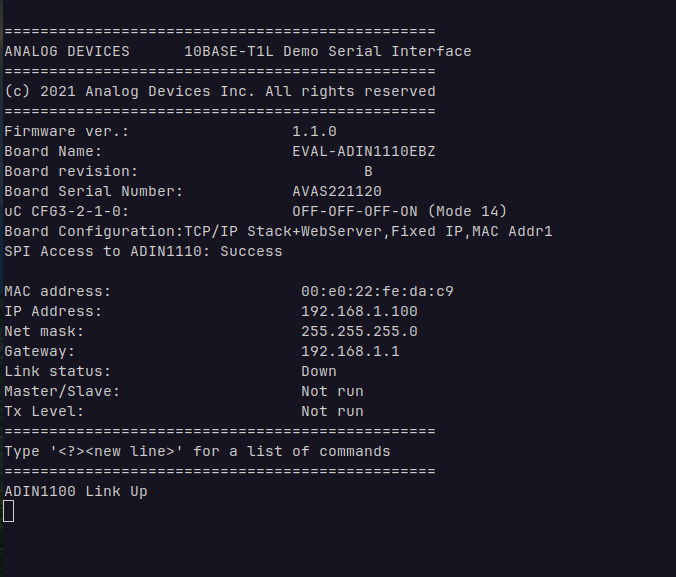The width and height of the screenshot is (676, 577).
Task: Click the '10BASE-T1L Demo Serial Interface' title
Action: (327, 51)
